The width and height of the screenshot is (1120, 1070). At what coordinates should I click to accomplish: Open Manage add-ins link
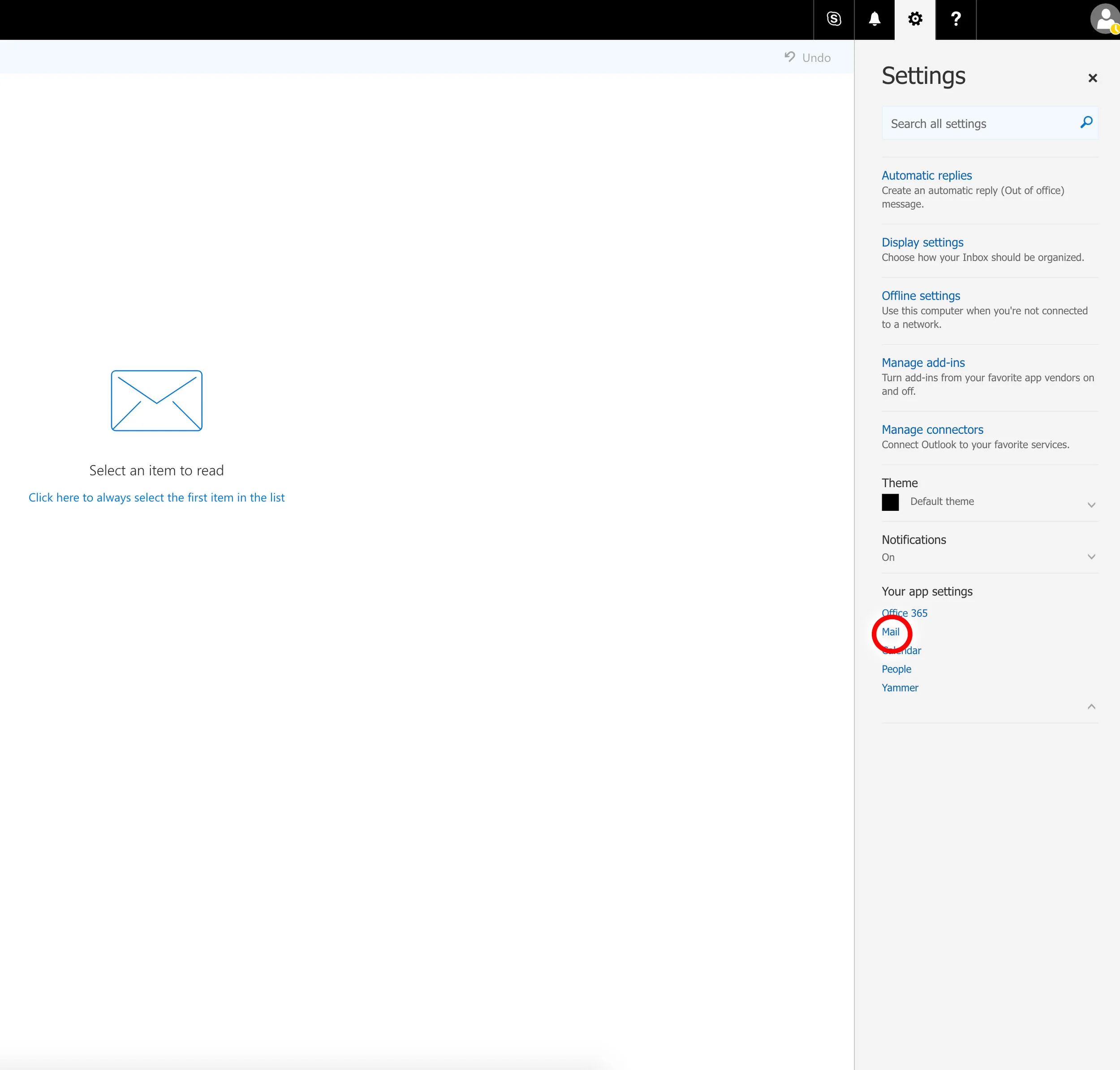[x=923, y=363]
